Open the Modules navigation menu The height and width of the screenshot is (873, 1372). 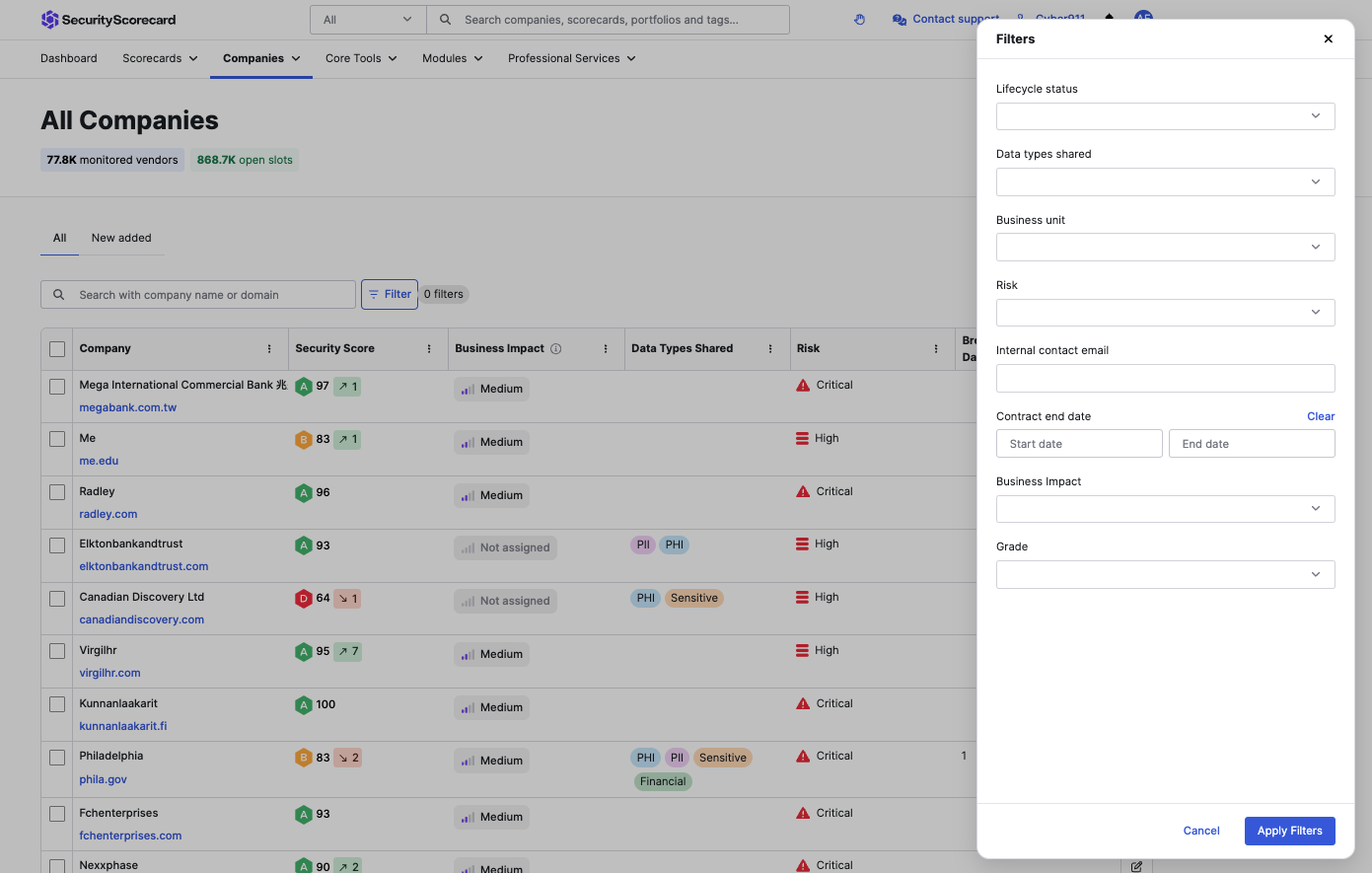click(x=453, y=58)
